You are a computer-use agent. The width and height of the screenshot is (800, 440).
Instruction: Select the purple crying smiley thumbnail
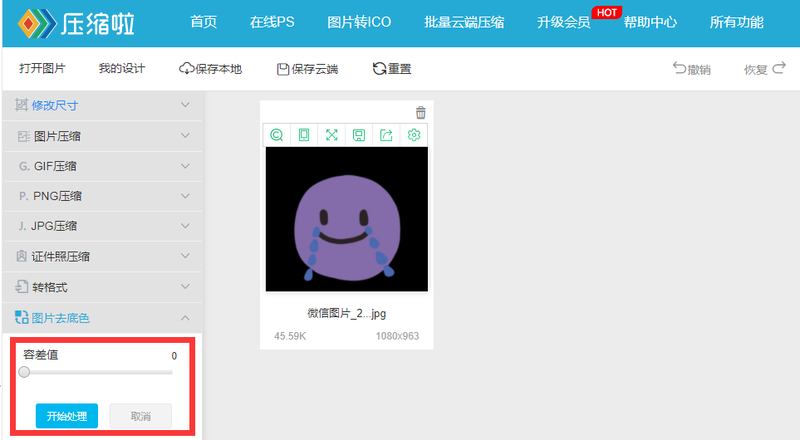[x=347, y=219]
